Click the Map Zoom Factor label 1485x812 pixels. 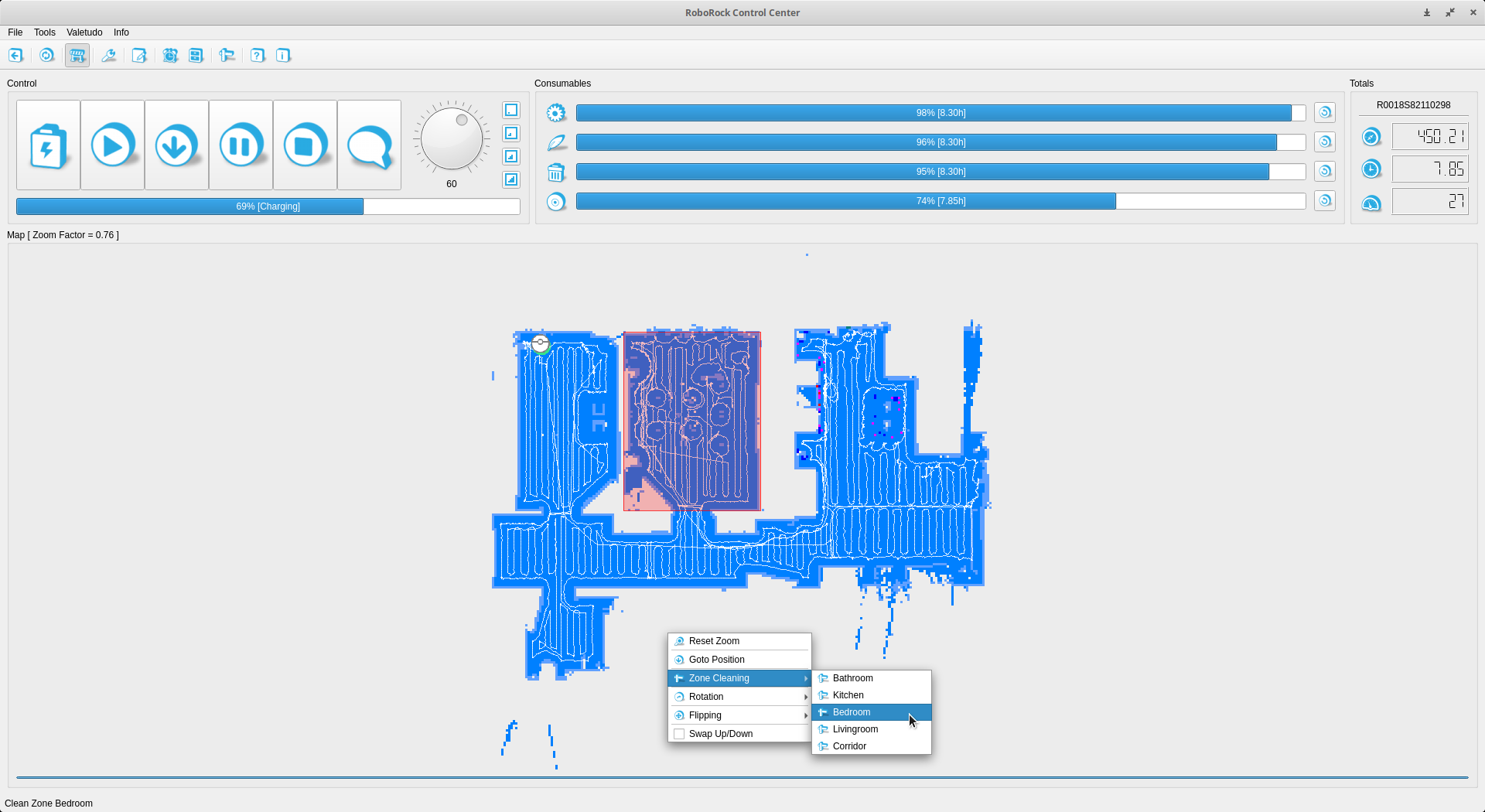63,235
